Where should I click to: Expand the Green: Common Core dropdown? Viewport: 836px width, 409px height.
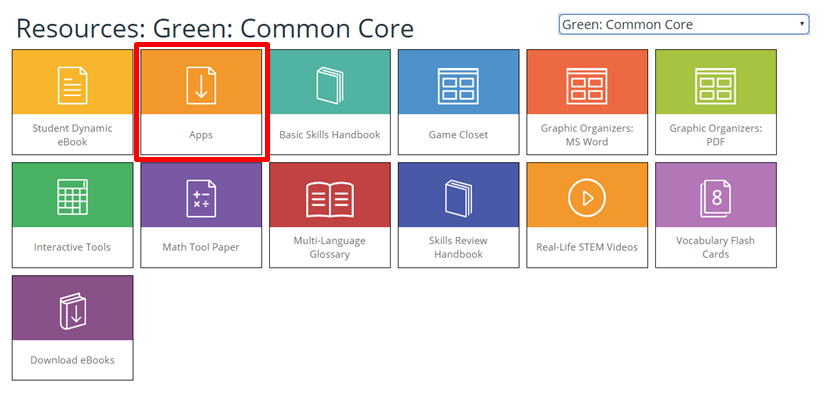tap(683, 24)
